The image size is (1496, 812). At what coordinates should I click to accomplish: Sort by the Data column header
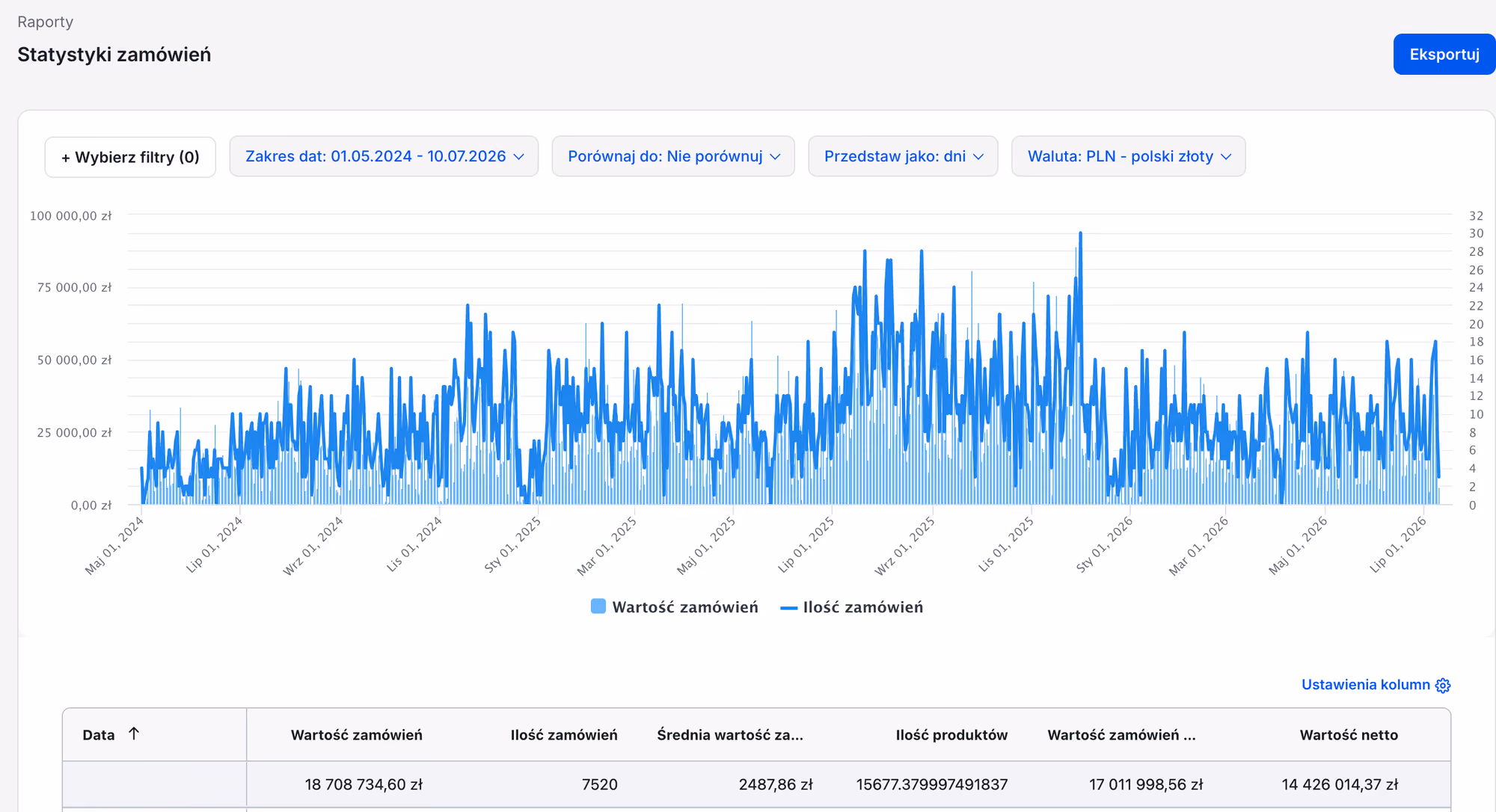[x=99, y=735]
